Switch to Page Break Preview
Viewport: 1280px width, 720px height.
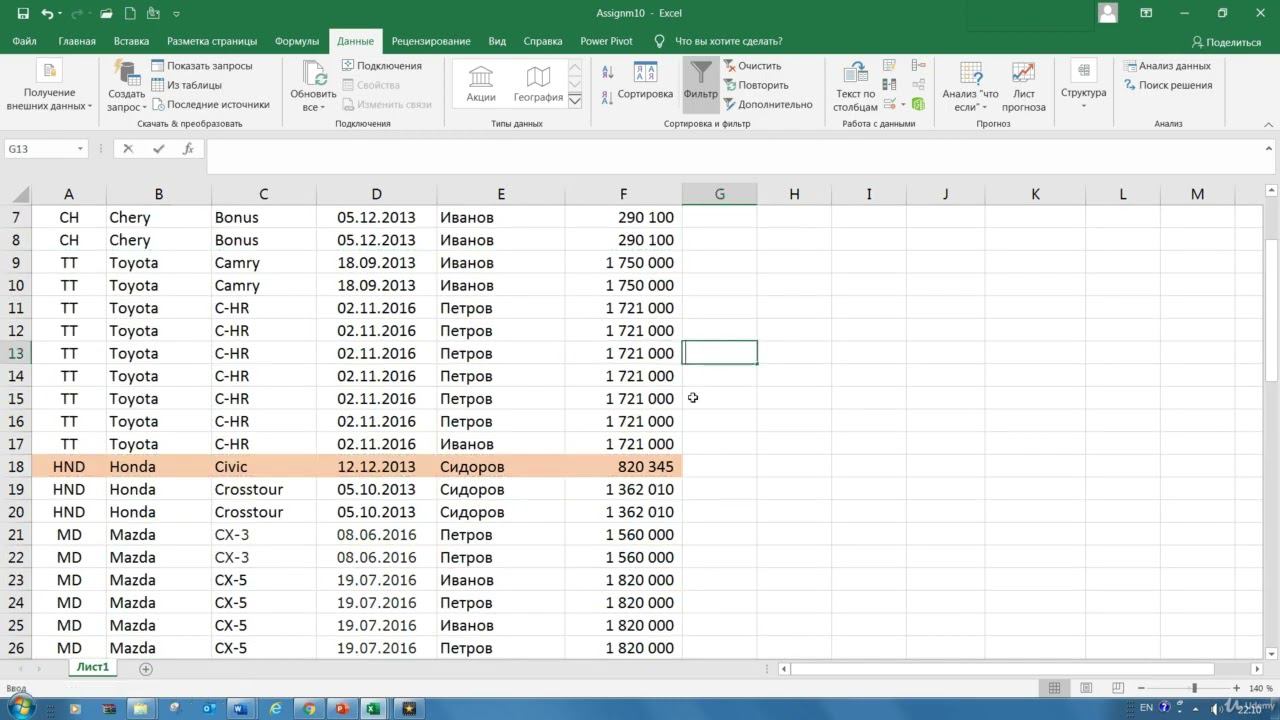click(x=1116, y=688)
